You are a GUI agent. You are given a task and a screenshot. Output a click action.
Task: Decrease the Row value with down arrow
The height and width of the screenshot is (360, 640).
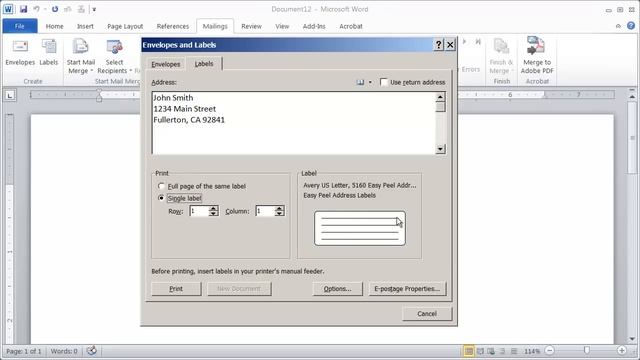click(x=213, y=214)
